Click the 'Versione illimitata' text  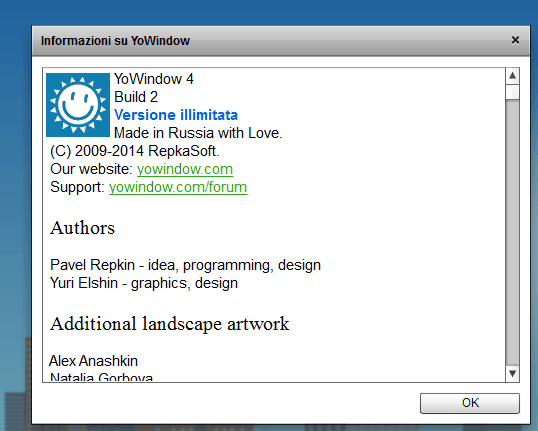pyautogui.click(x=176, y=115)
